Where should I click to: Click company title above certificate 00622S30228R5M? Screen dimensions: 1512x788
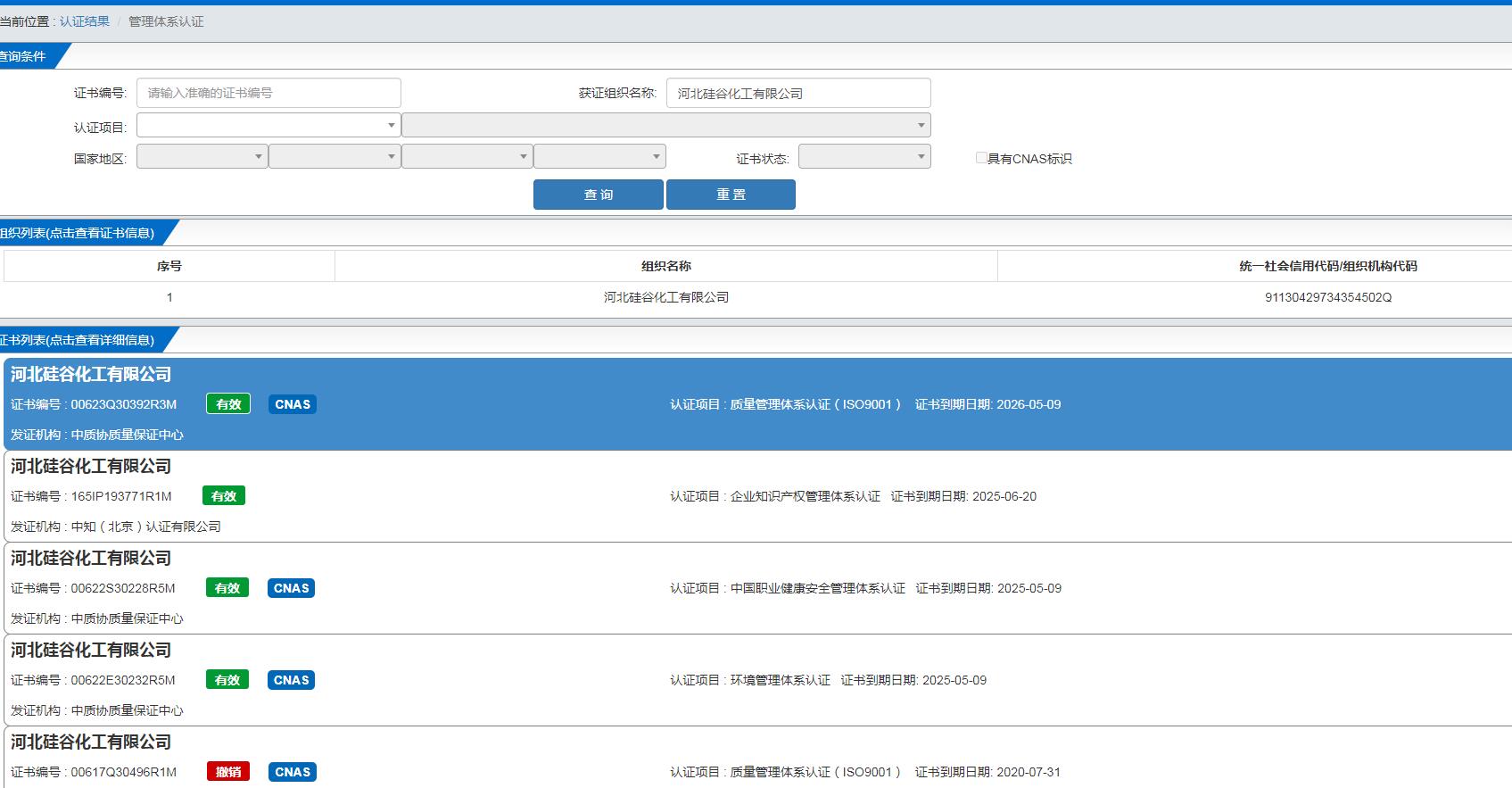click(x=91, y=559)
